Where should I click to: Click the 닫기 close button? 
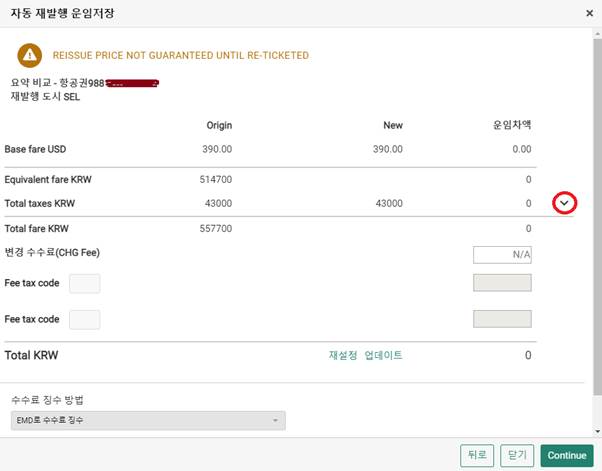(x=517, y=455)
